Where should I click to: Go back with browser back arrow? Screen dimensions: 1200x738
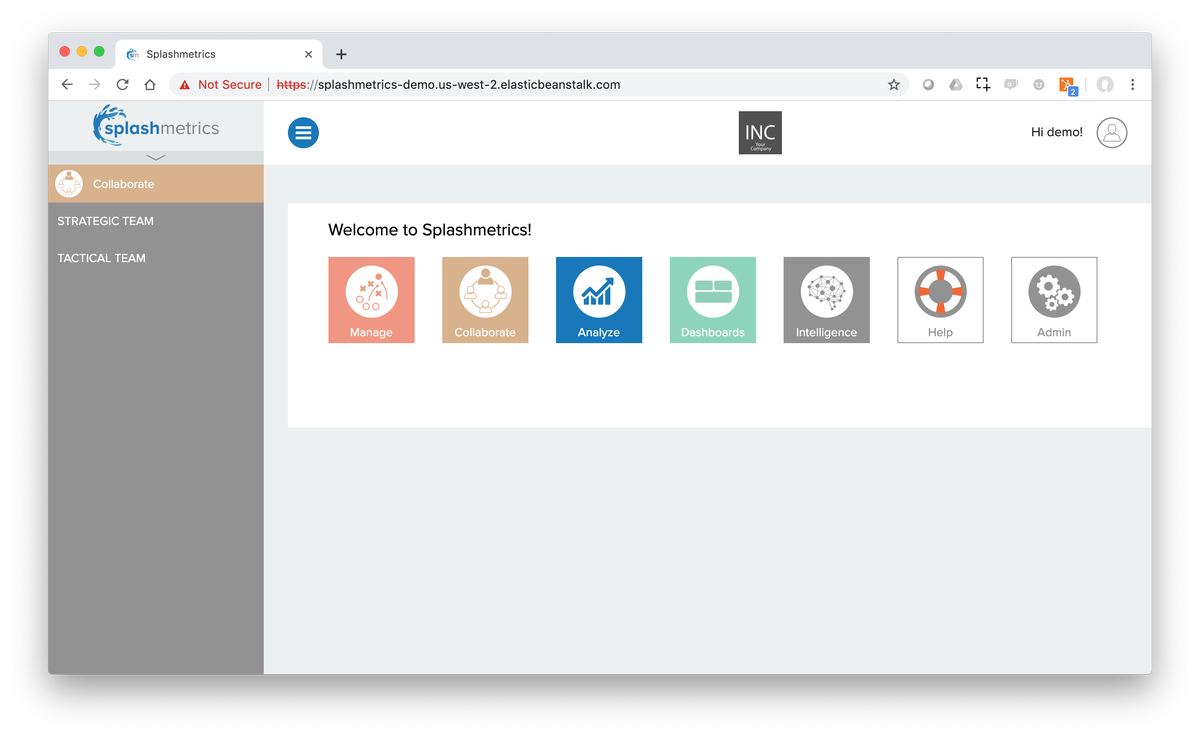pyautogui.click(x=67, y=85)
